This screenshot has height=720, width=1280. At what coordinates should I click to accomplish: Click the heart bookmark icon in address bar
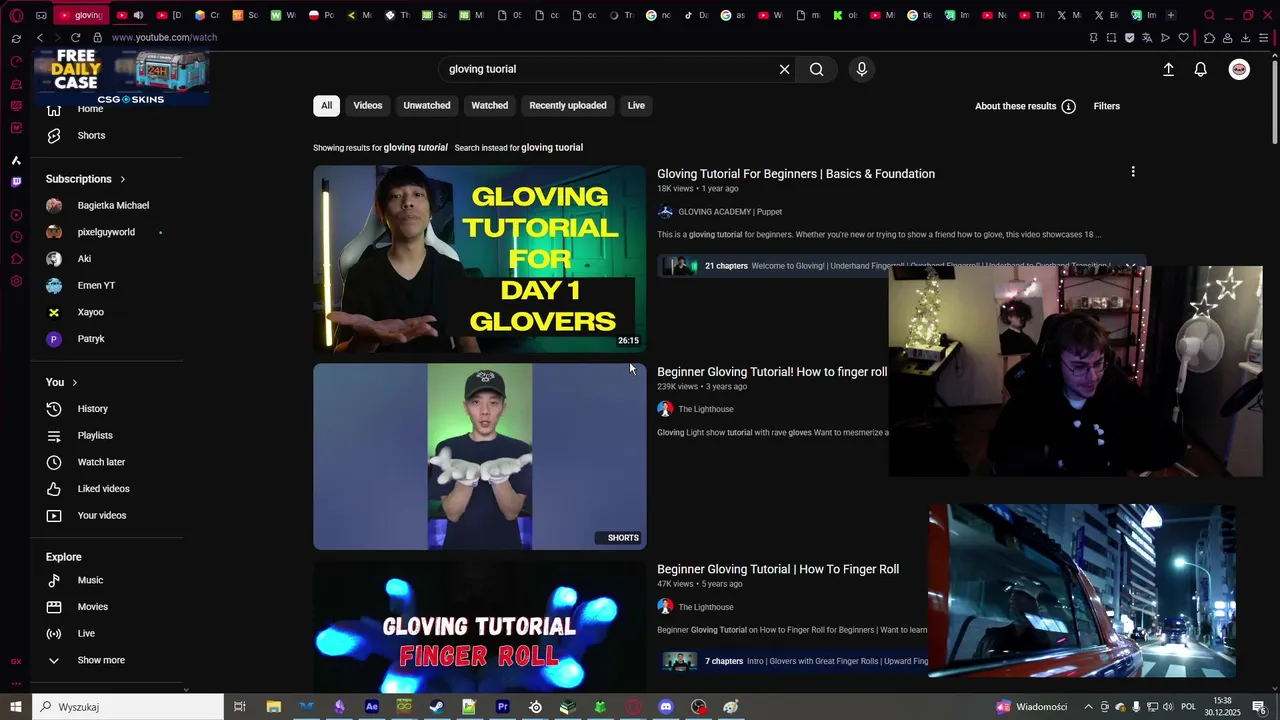tap(1184, 38)
